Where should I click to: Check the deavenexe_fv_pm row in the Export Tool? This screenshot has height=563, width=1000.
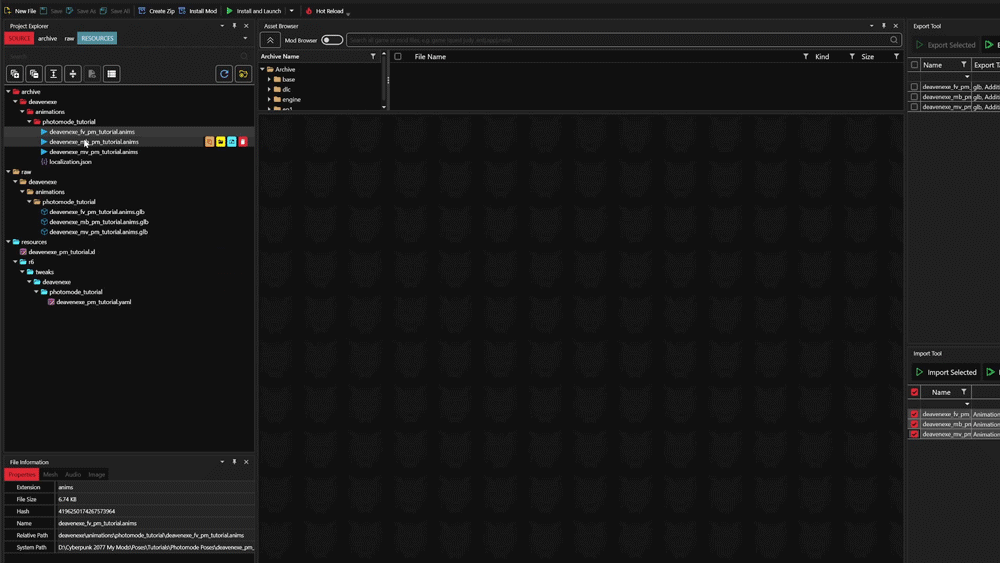tap(914, 87)
